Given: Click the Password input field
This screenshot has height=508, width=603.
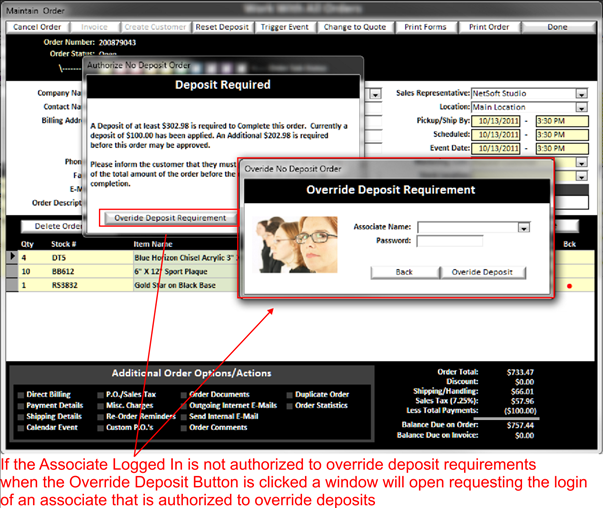Looking at the screenshot, I should [x=468, y=241].
